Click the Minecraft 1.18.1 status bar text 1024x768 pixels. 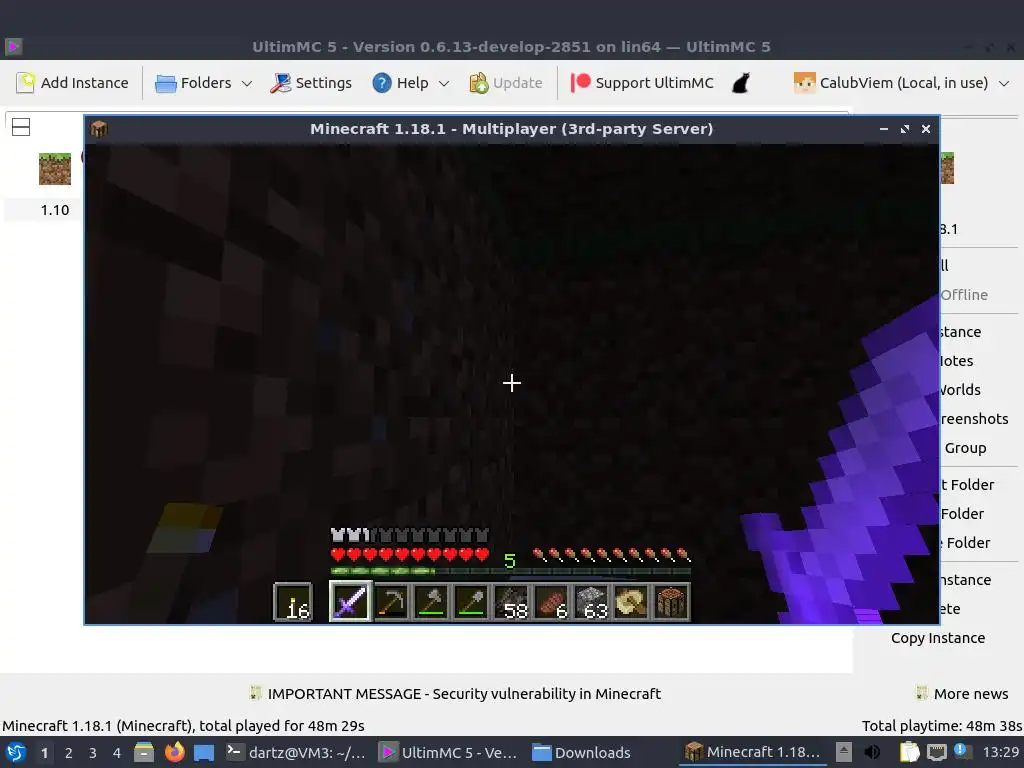pos(184,726)
